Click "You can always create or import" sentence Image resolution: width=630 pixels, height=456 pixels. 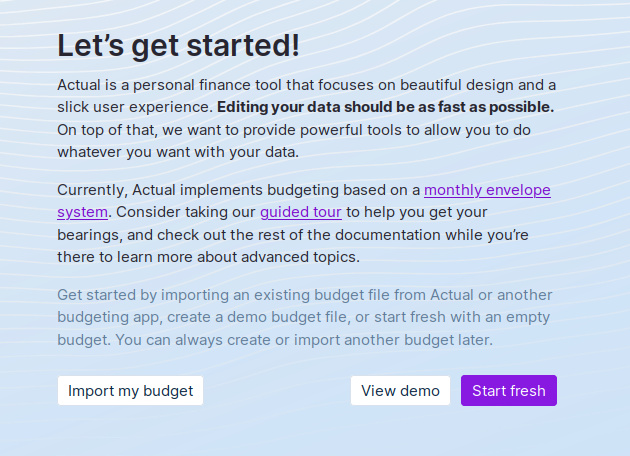tap(240, 339)
